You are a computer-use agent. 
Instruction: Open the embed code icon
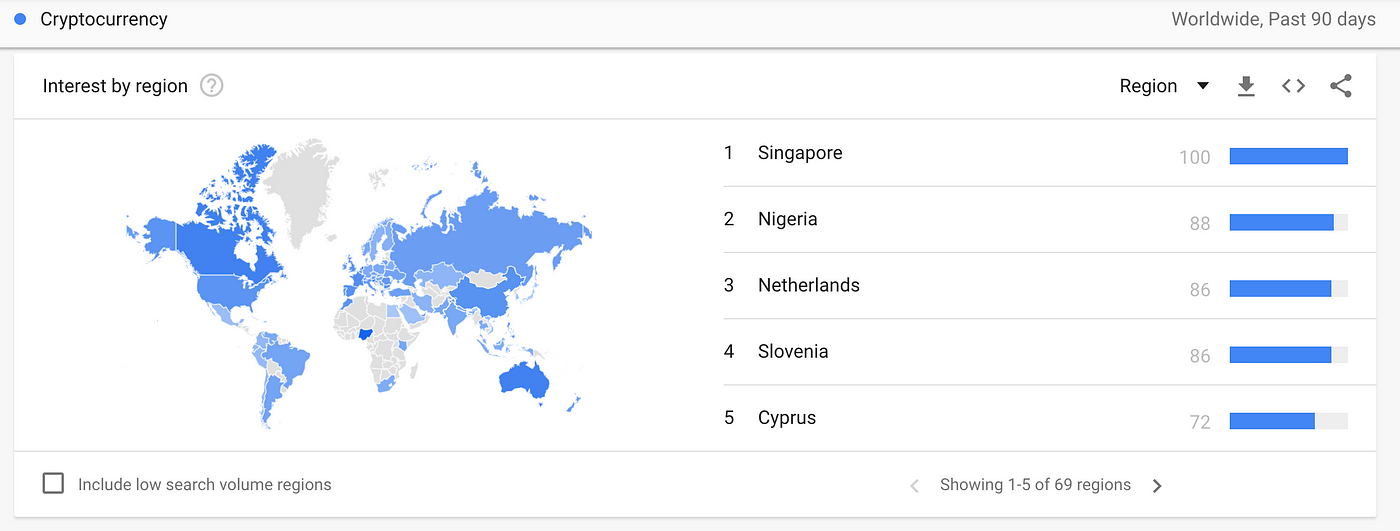pyautogui.click(x=1293, y=86)
